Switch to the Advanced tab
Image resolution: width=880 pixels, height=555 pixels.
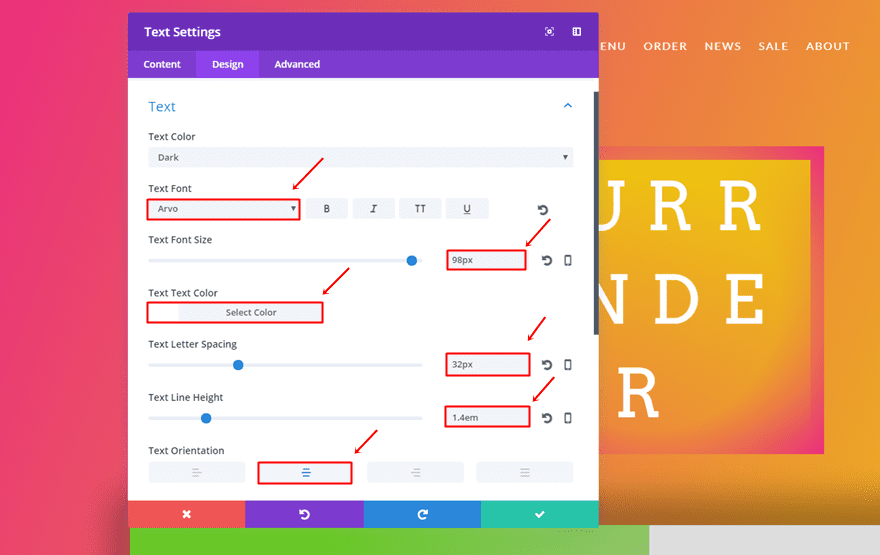click(297, 64)
